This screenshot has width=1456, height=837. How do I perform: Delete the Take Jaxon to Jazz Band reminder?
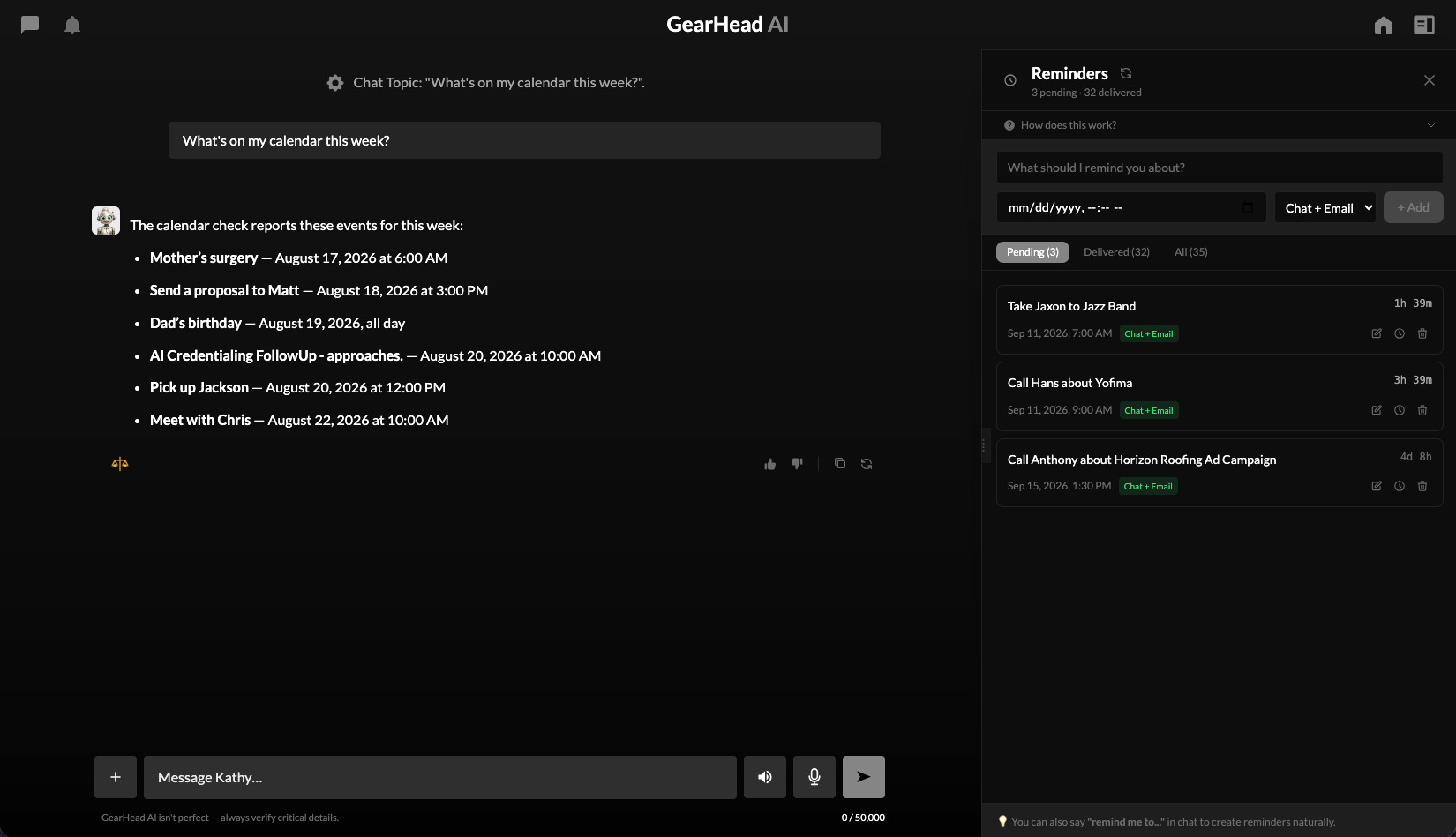(x=1422, y=333)
